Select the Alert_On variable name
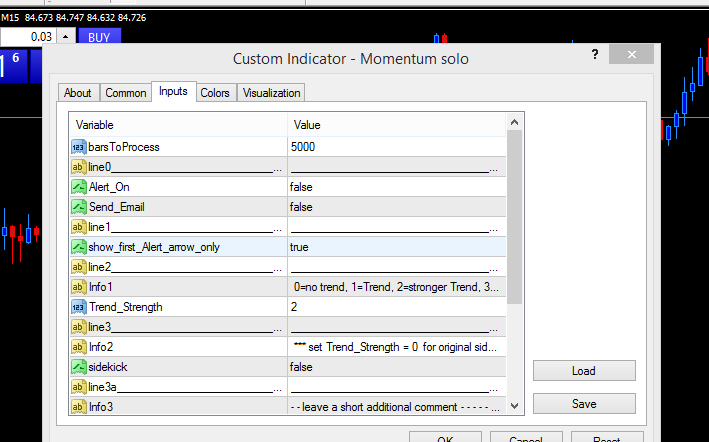This screenshot has height=442, width=709. pos(109,187)
